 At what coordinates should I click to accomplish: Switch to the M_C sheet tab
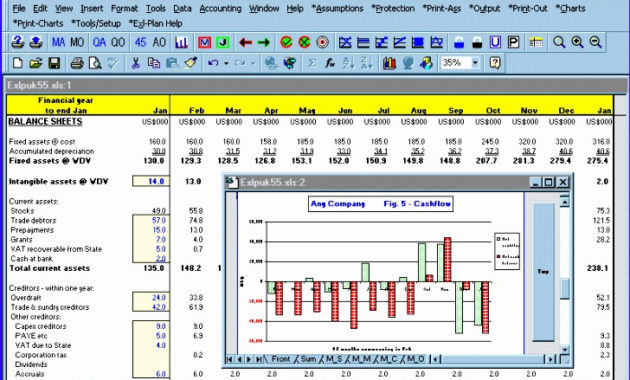click(x=389, y=359)
